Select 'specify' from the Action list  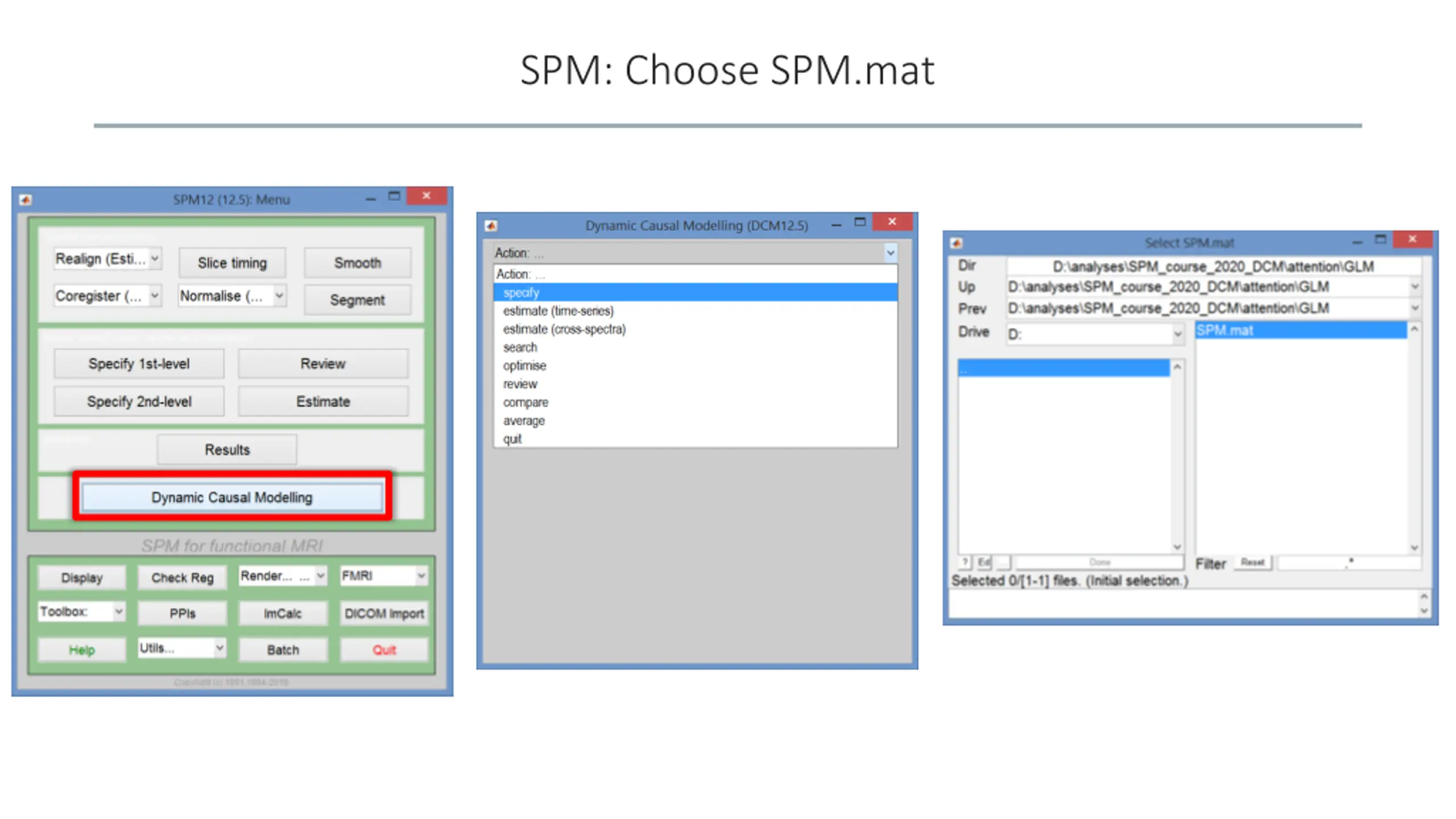(695, 292)
